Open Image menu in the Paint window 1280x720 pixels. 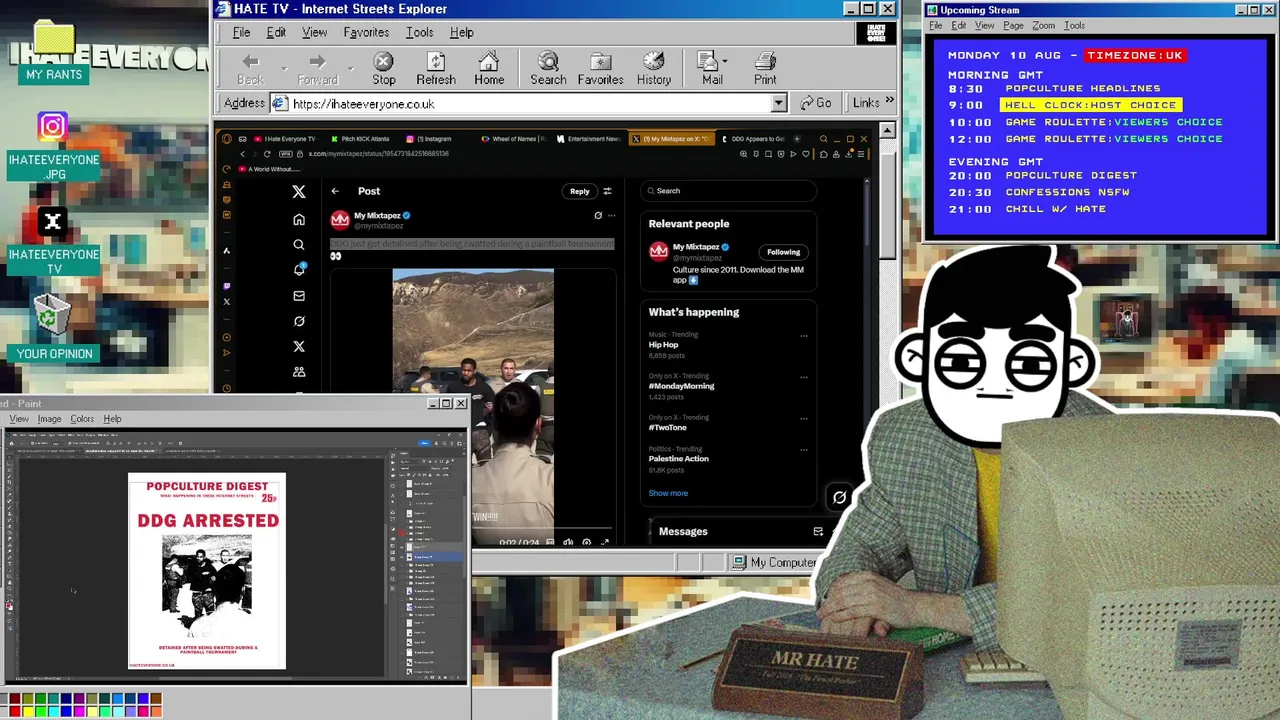point(49,419)
